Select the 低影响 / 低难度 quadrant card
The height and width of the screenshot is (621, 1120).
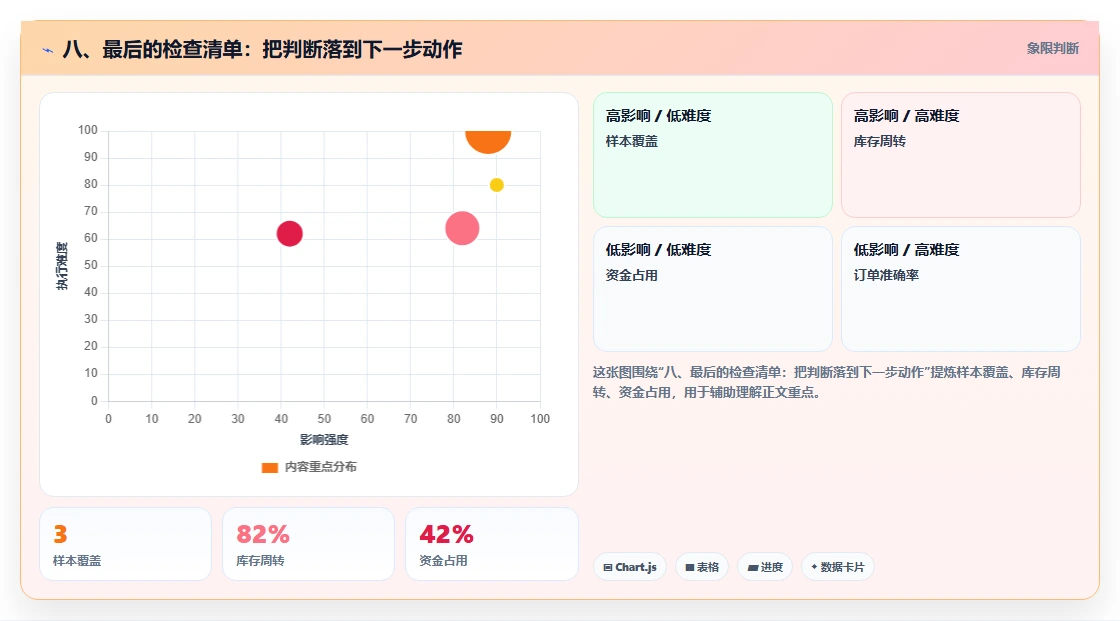coord(713,289)
